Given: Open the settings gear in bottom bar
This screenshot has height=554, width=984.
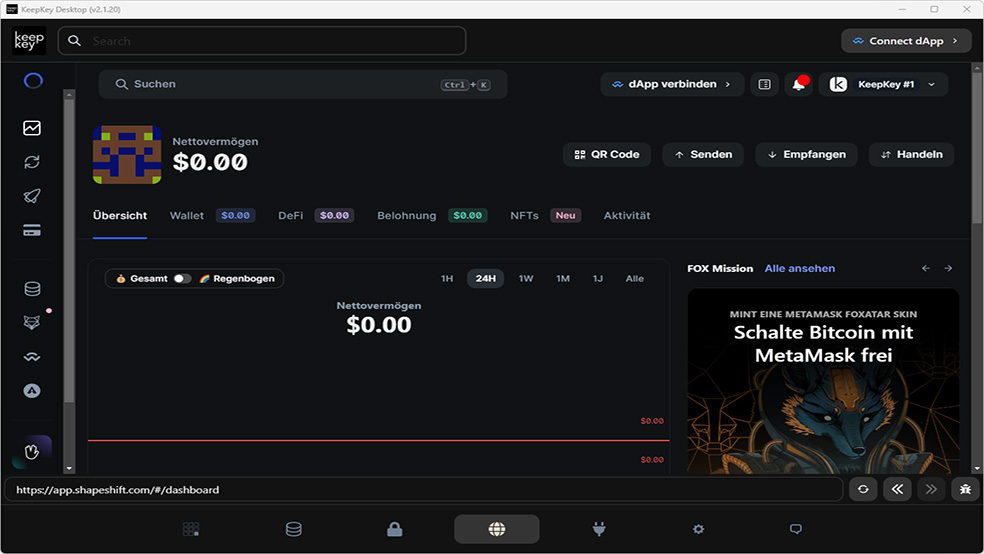Looking at the screenshot, I should [698, 530].
